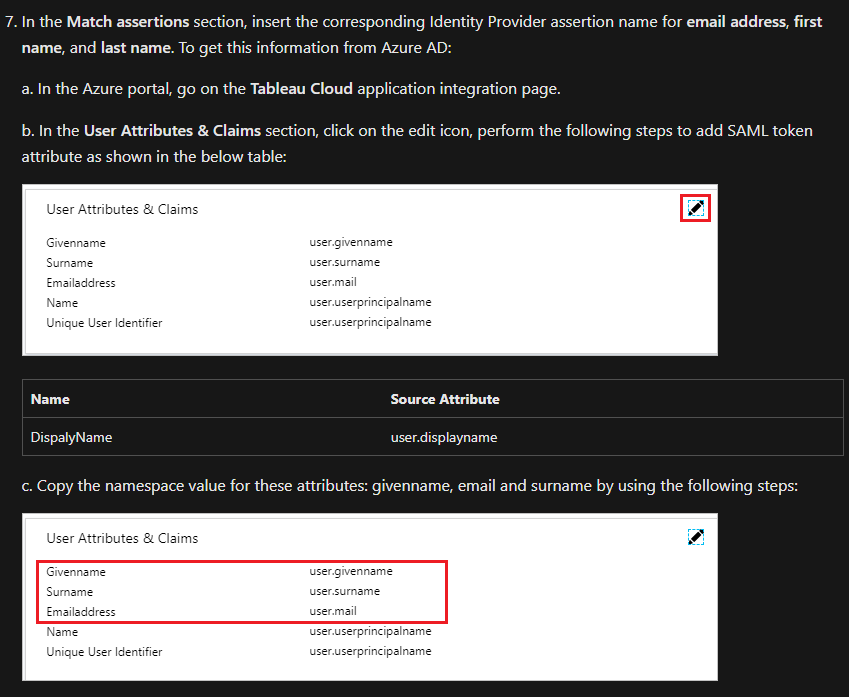Click bold 'User Attributes & Claims' in step b
This screenshot has width=849, height=697.
click(x=172, y=131)
